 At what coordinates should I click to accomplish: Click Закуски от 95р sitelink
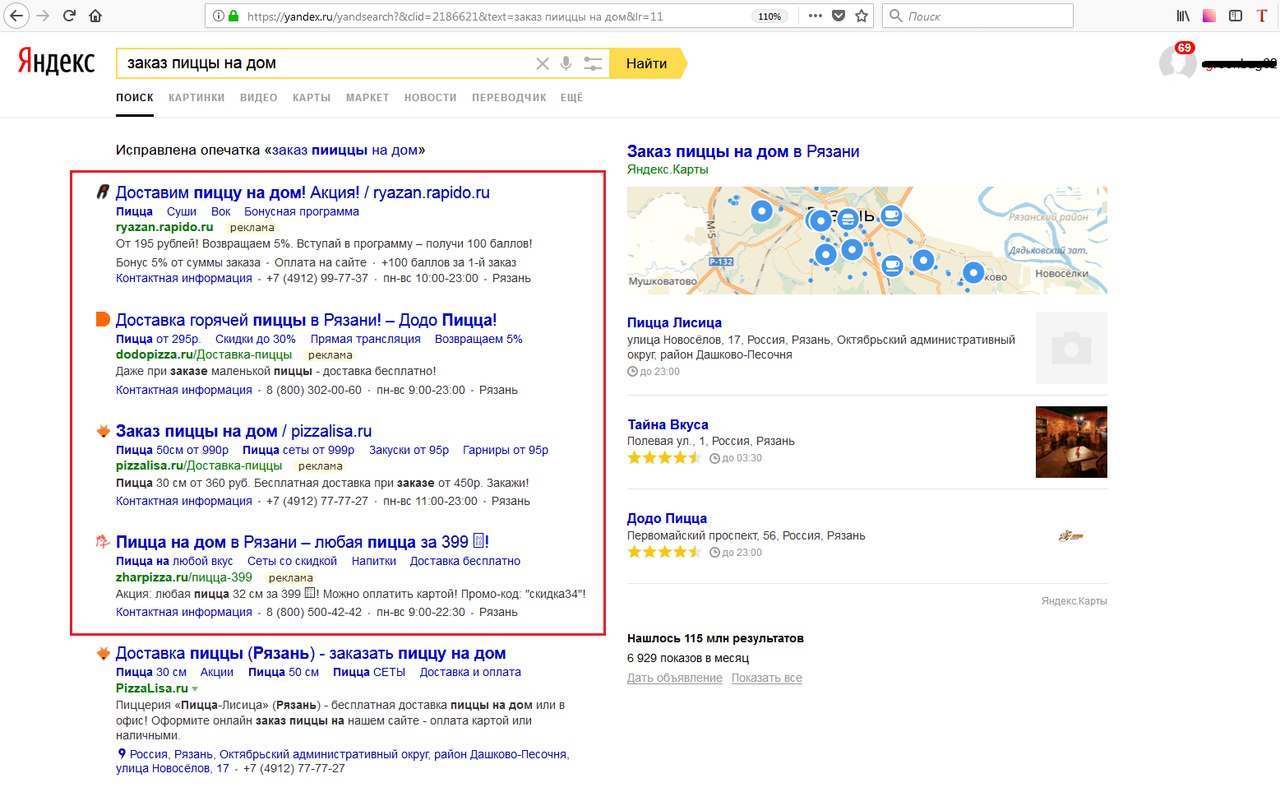tap(409, 450)
